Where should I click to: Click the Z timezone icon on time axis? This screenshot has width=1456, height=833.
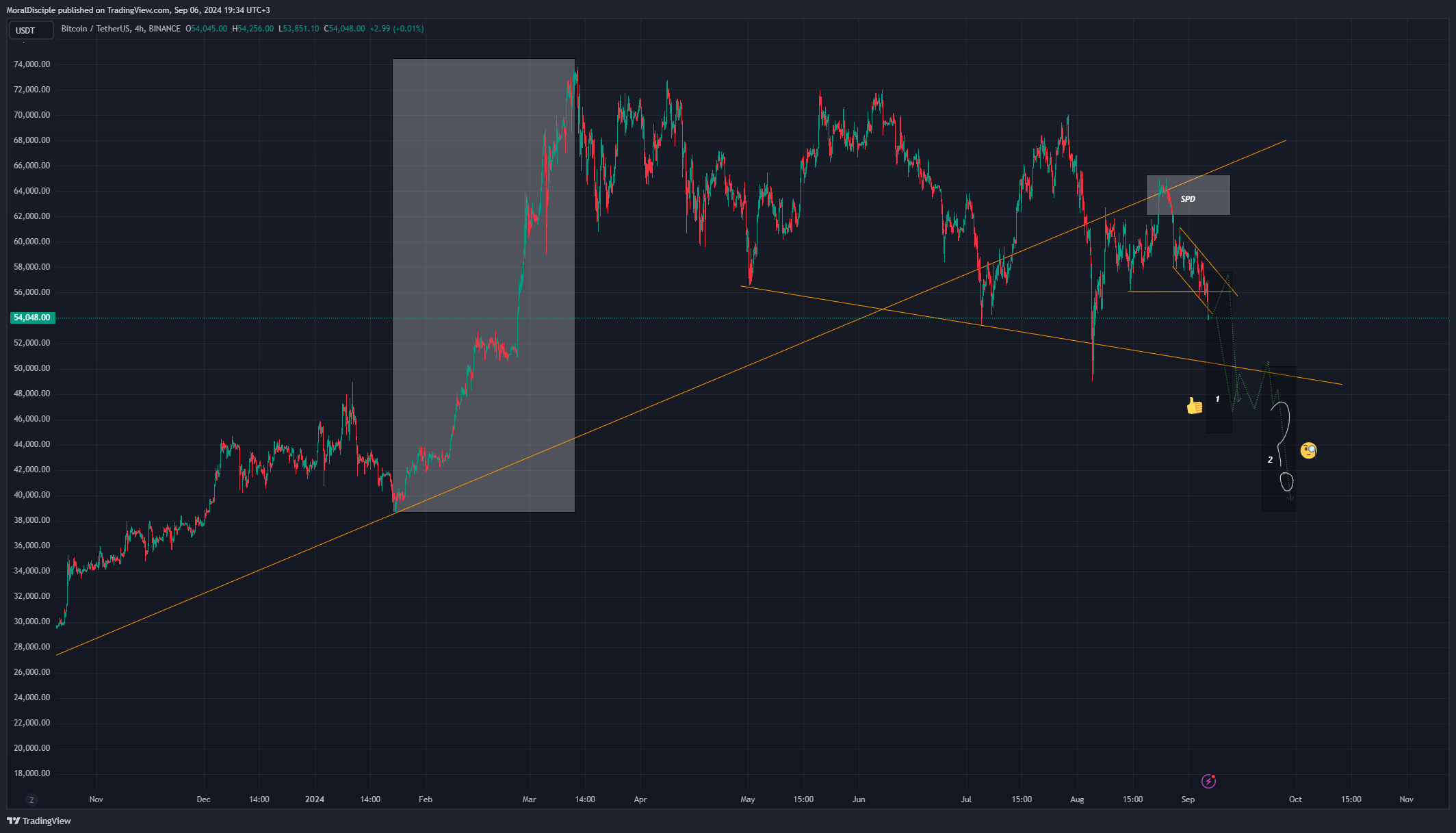pyautogui.click(x=31, y=799)
